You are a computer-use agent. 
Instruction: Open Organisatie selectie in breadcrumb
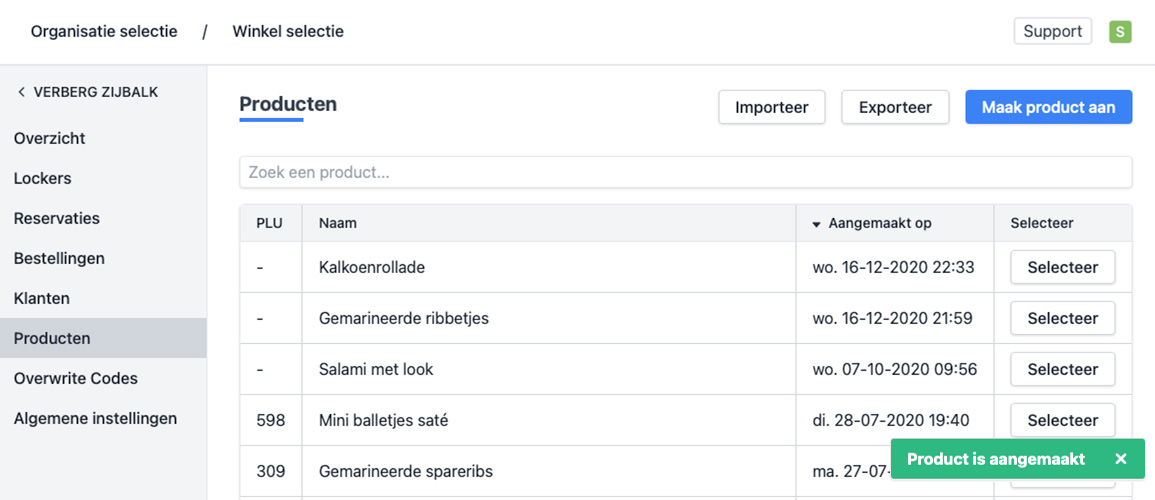[104, 32]
